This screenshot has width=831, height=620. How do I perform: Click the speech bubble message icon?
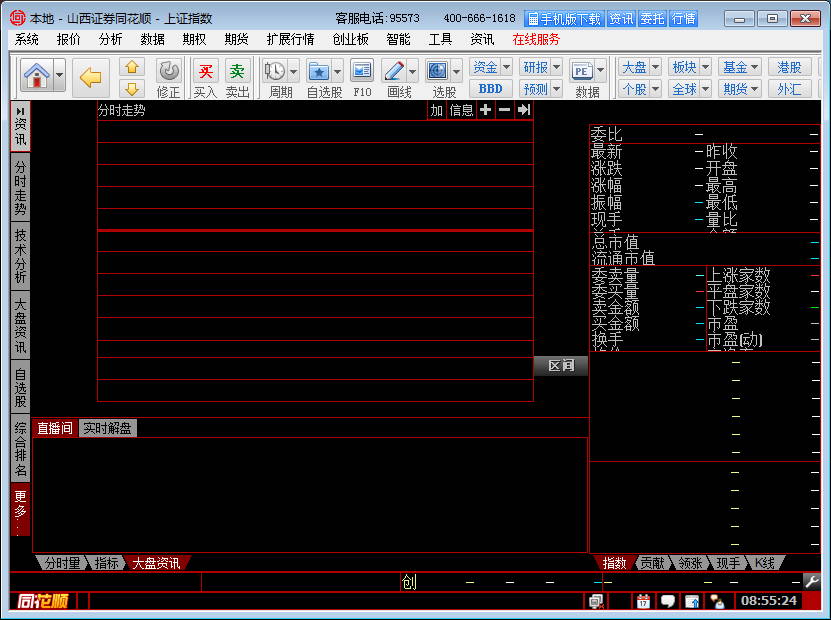[667, 601]
